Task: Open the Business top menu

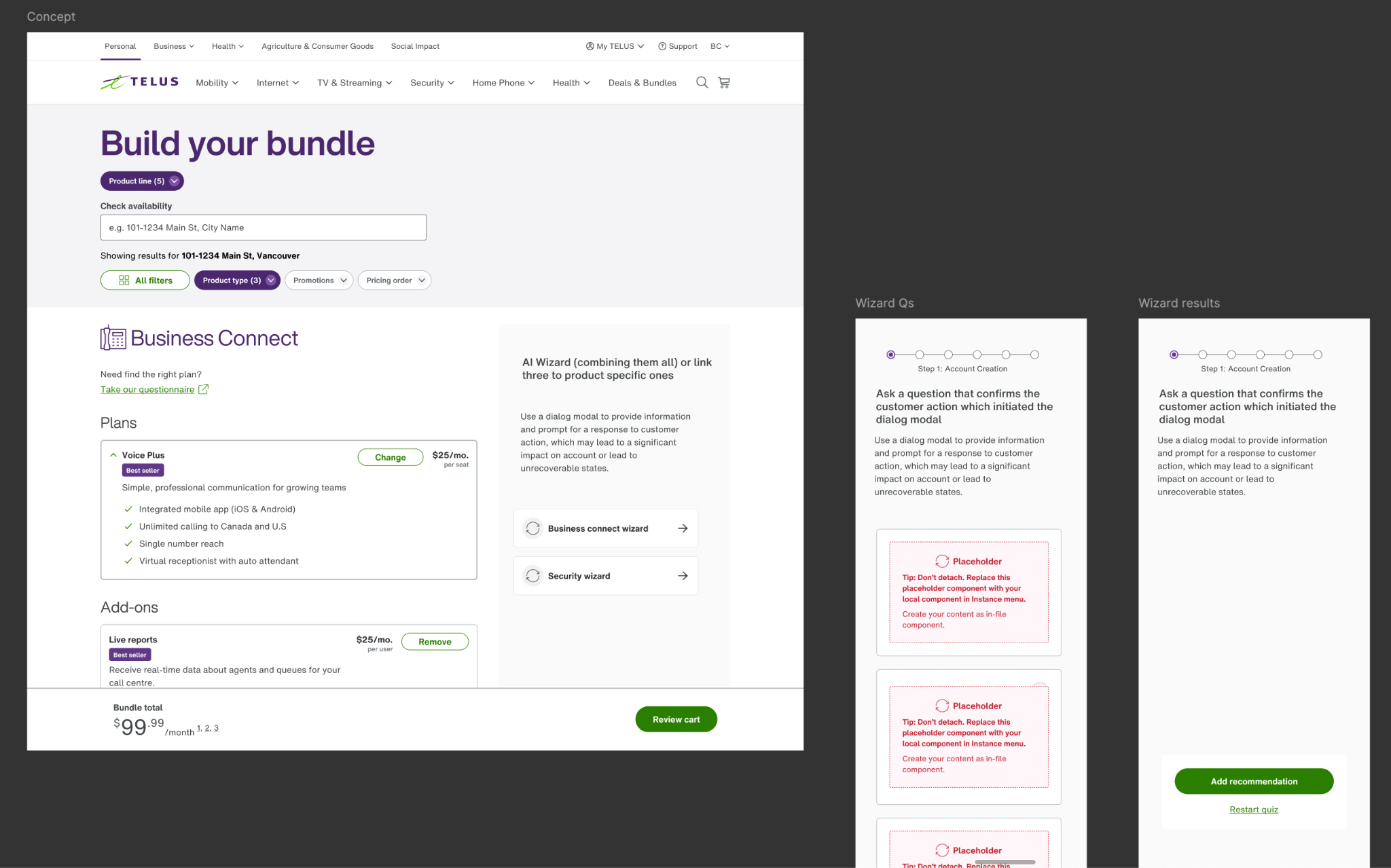Action: (x=174, y=46)
